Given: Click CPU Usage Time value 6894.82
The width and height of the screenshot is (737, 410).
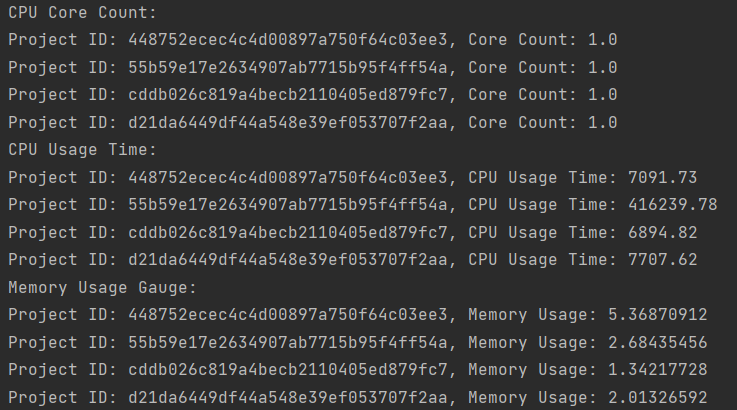Looking at the screenshot, I should (x=662, y=233).
